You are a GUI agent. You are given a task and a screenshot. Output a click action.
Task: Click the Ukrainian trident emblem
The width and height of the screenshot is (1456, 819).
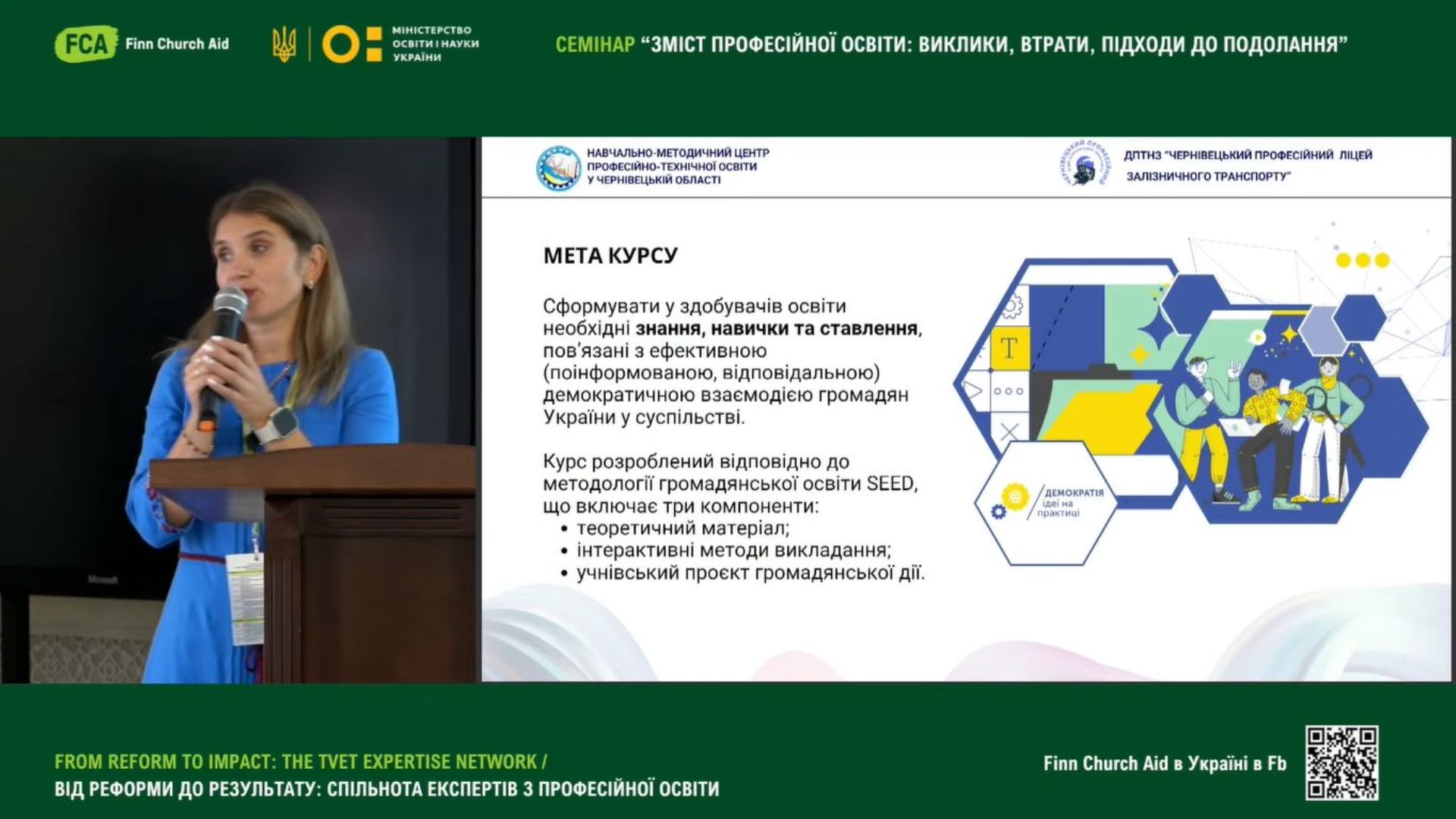(284, 44)
